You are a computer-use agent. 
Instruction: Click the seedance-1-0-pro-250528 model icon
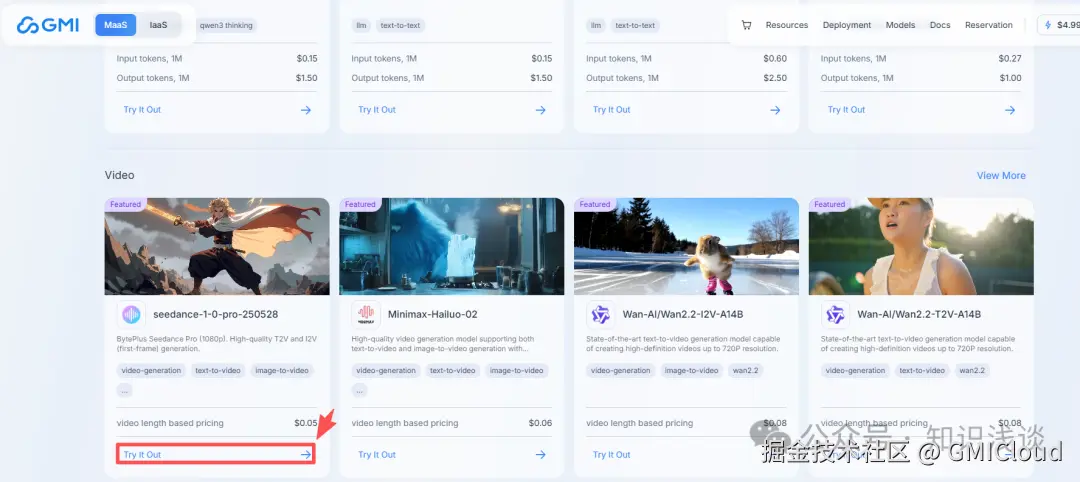pyautogui.click(x=131, y=315)
